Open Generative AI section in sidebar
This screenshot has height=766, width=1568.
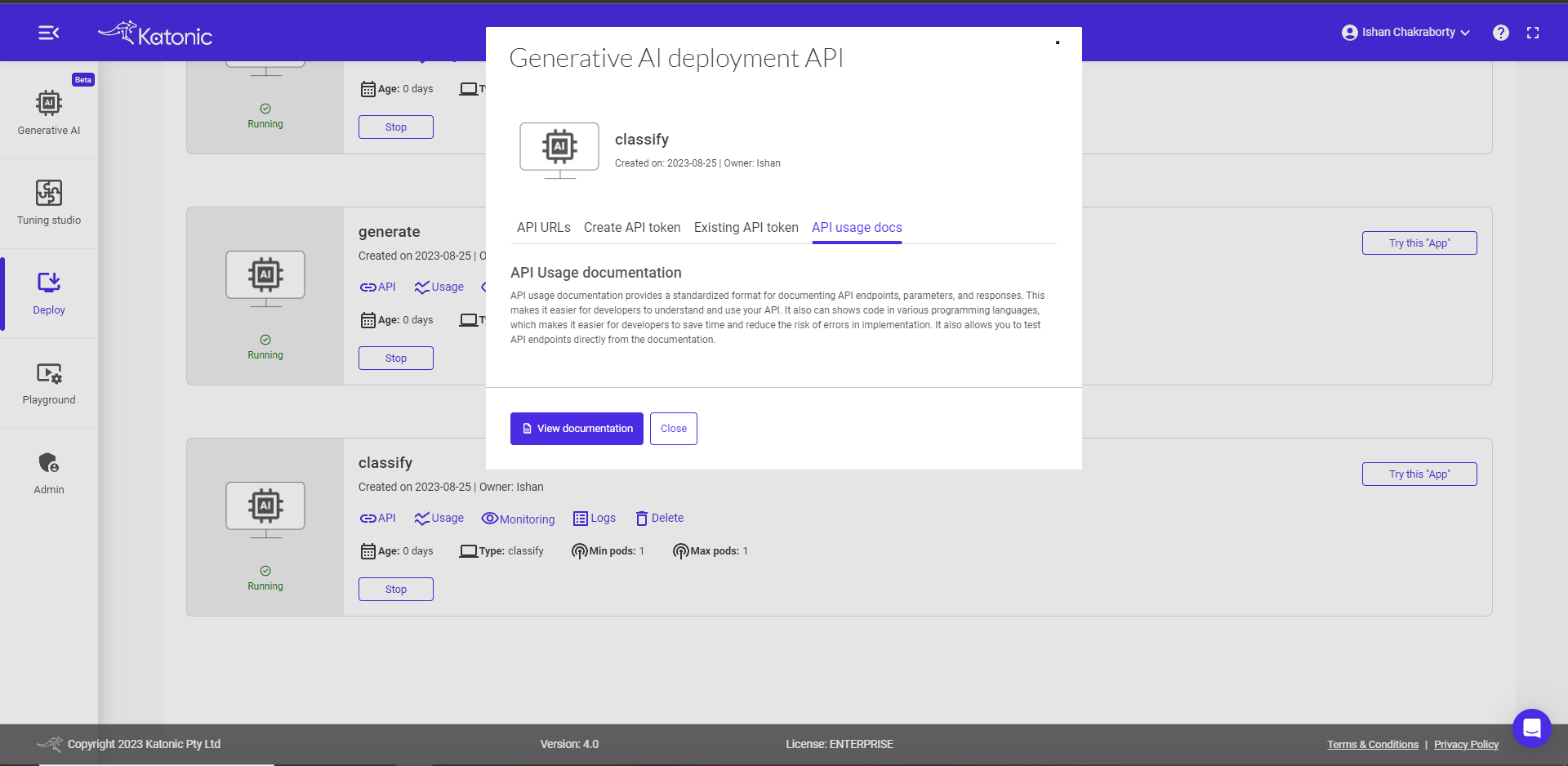click(x=49, y=113)
